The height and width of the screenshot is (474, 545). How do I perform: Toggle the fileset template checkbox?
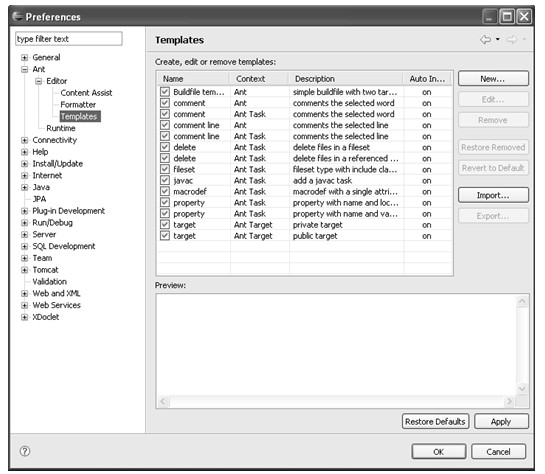(165, 169)
